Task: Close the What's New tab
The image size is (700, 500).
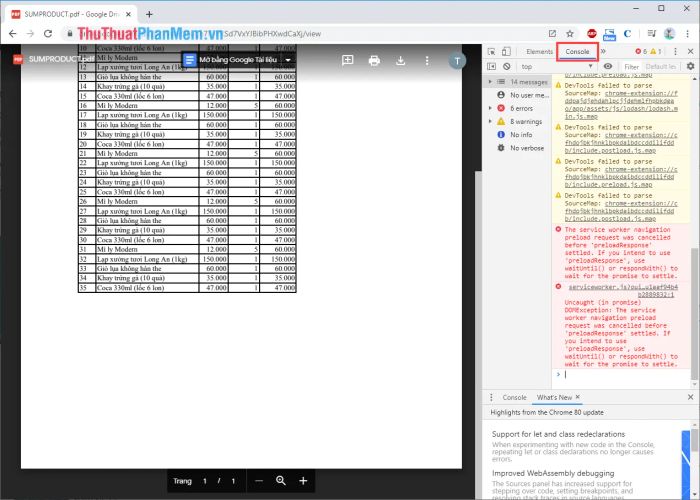Action: [578, 397]
